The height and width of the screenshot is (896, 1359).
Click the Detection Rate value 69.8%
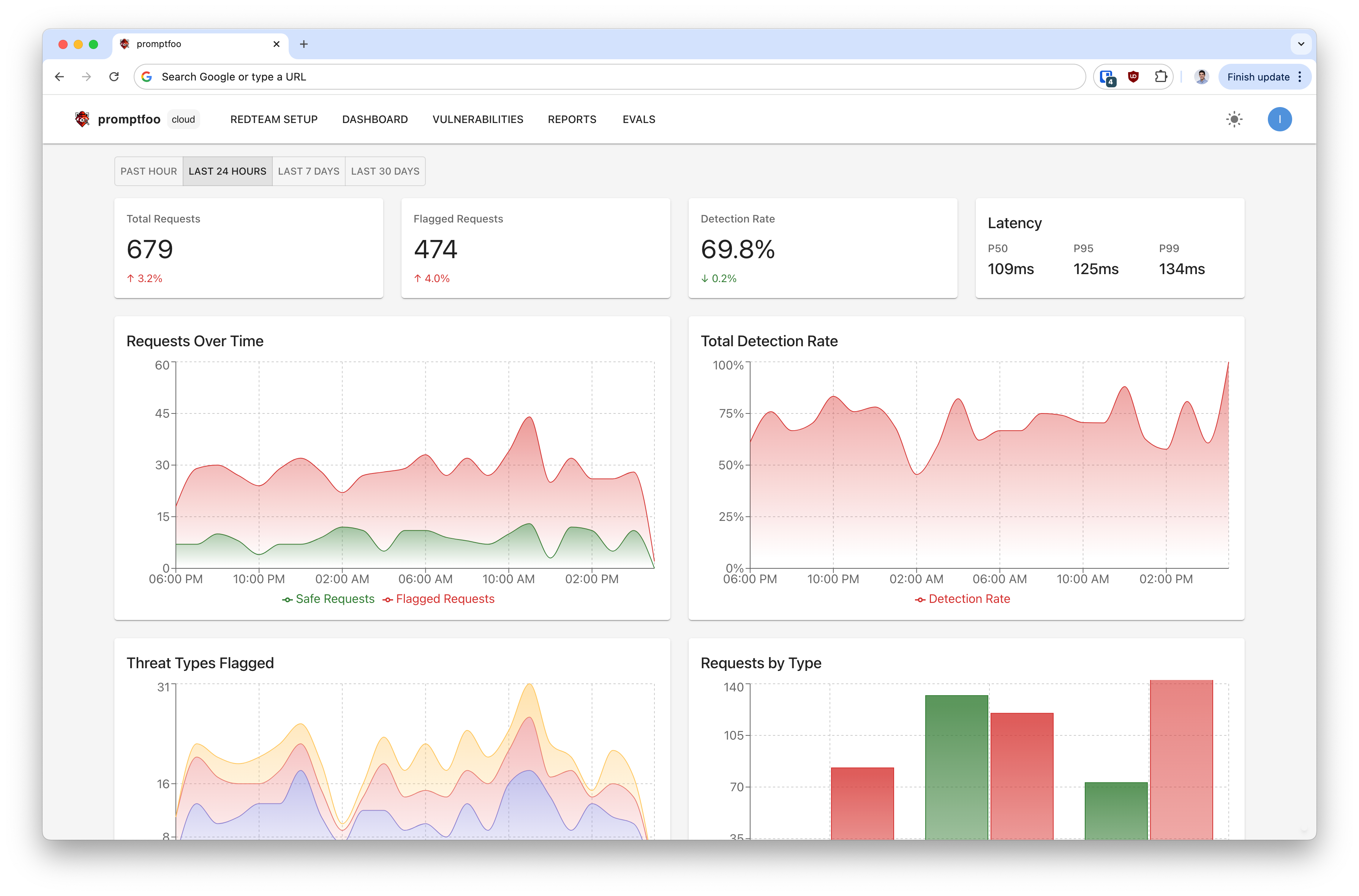point(738,249)
